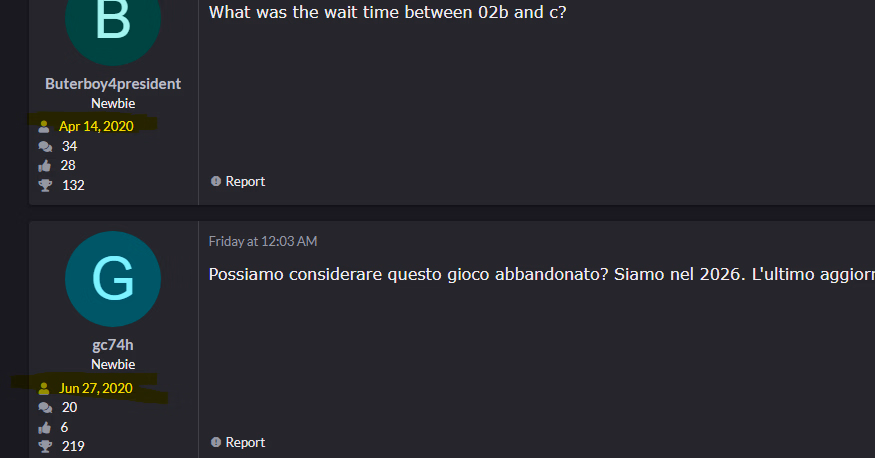The width and height of the screenshot is (875, 458).
Task: Click the highlighted Jun 27, 2020 join date
Action: point(96,388)
